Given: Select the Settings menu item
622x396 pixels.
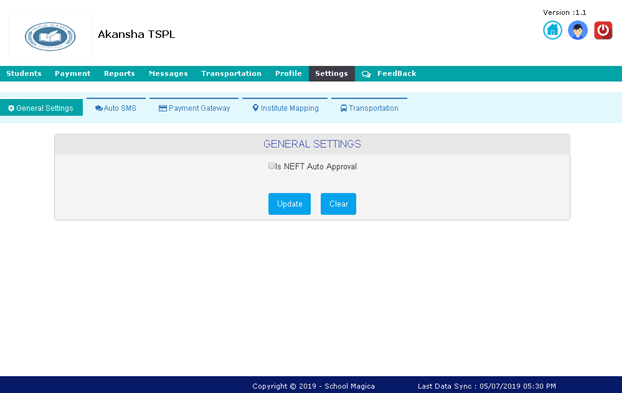Looking at the screenshot, I should click(x=332, y=73).
